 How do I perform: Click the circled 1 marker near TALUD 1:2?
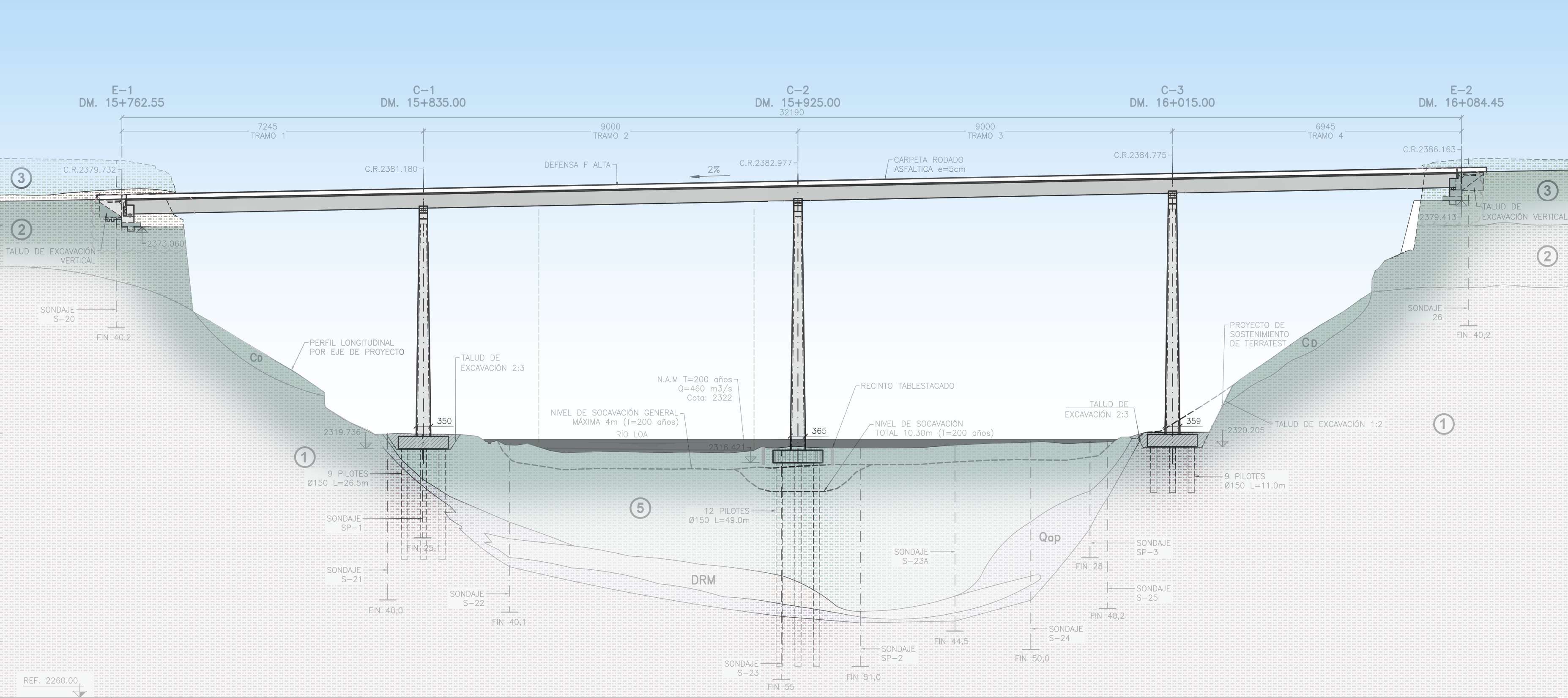point(1443,424)
